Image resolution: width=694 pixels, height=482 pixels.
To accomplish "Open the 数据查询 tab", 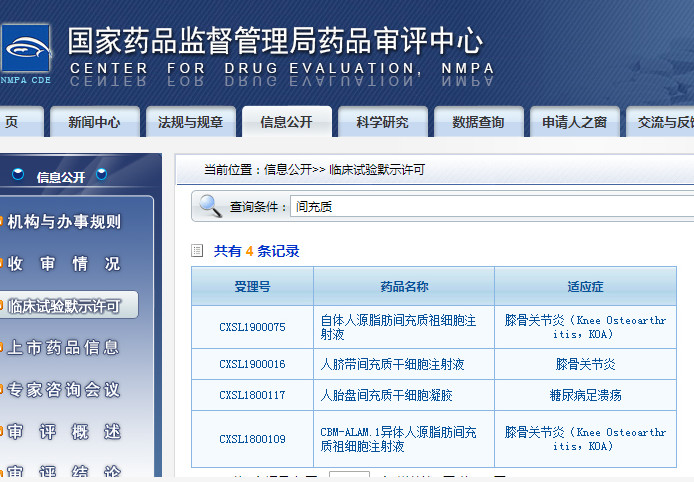I will pyautogui.click(x=478, y=122).
